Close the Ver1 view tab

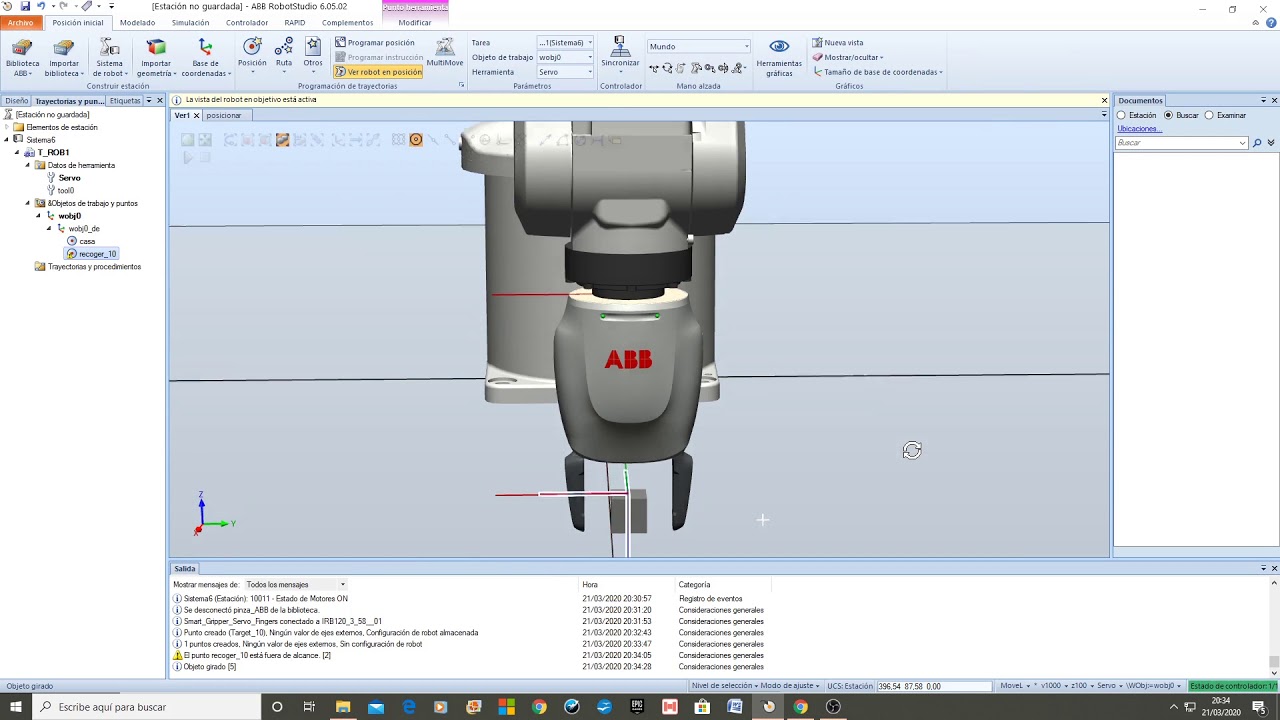(x=196, y=116)
